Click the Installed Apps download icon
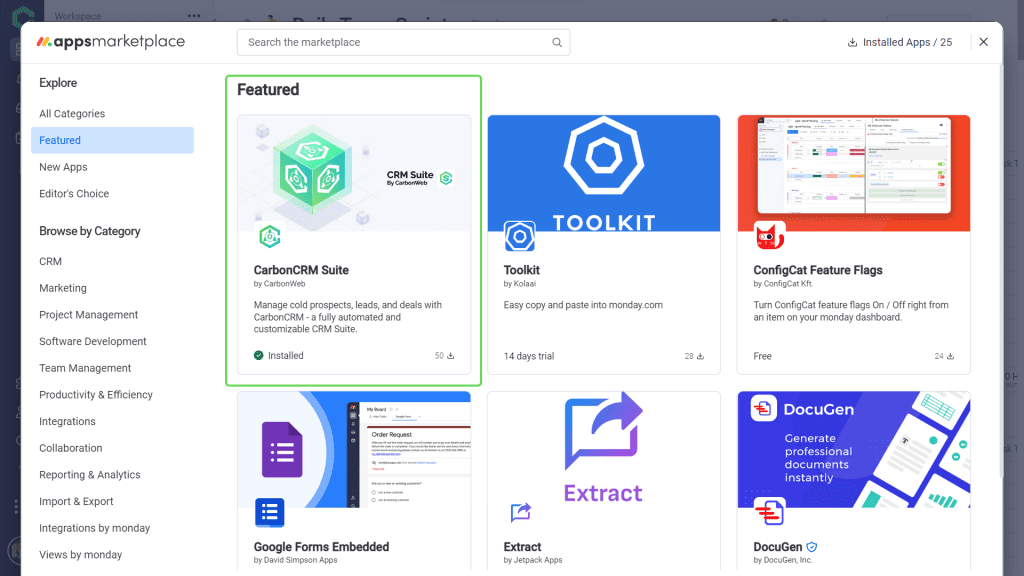 coord(852,42)
